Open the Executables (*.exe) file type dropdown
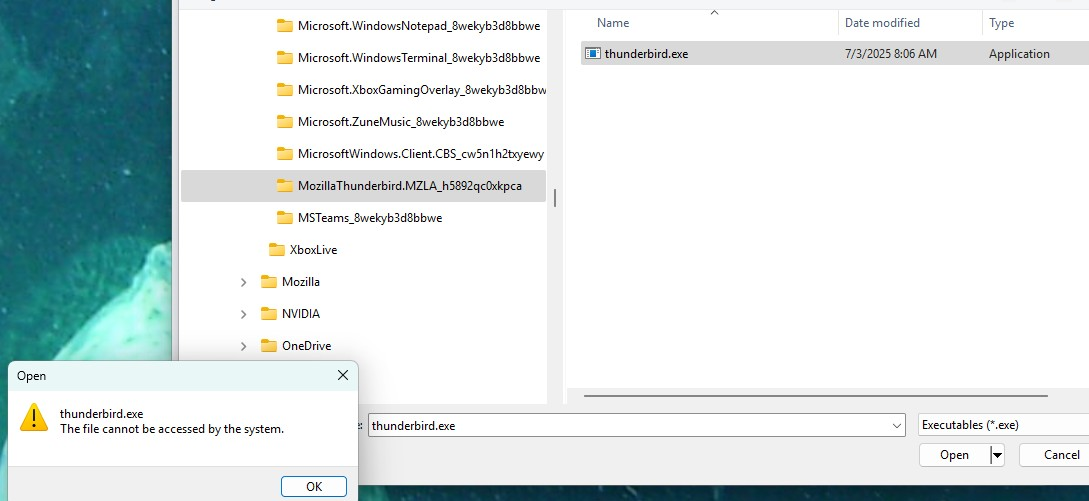The width and height of the screenshot is (1089, 501). 1004,425
